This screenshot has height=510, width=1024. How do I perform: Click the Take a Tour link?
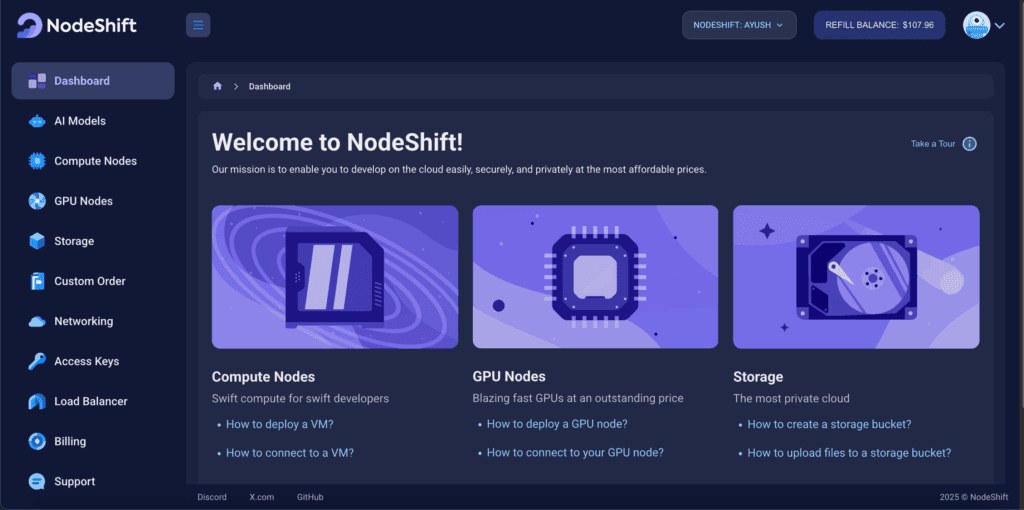(933, 144)
